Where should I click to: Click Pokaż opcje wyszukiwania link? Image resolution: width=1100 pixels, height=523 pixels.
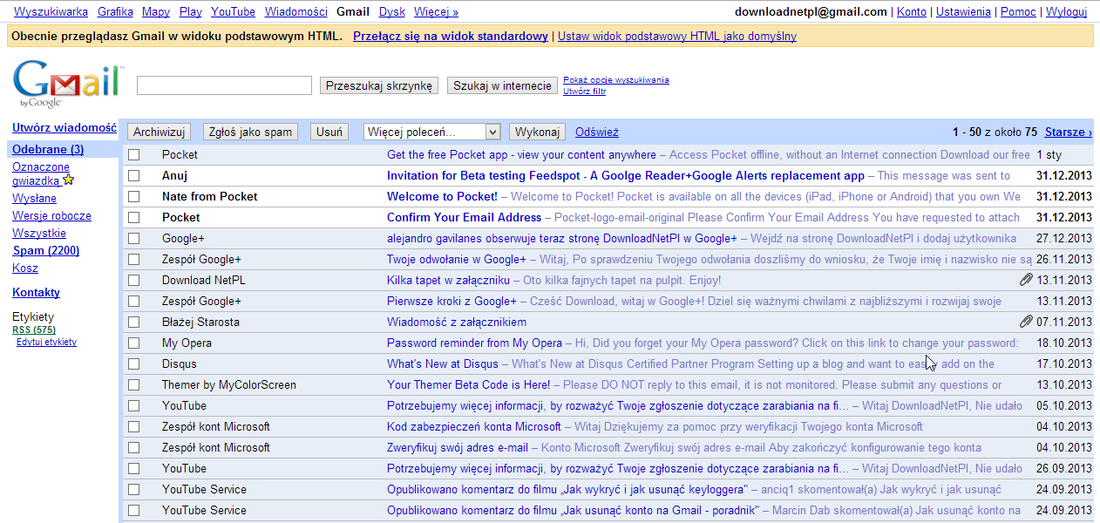tap(616, 80)
